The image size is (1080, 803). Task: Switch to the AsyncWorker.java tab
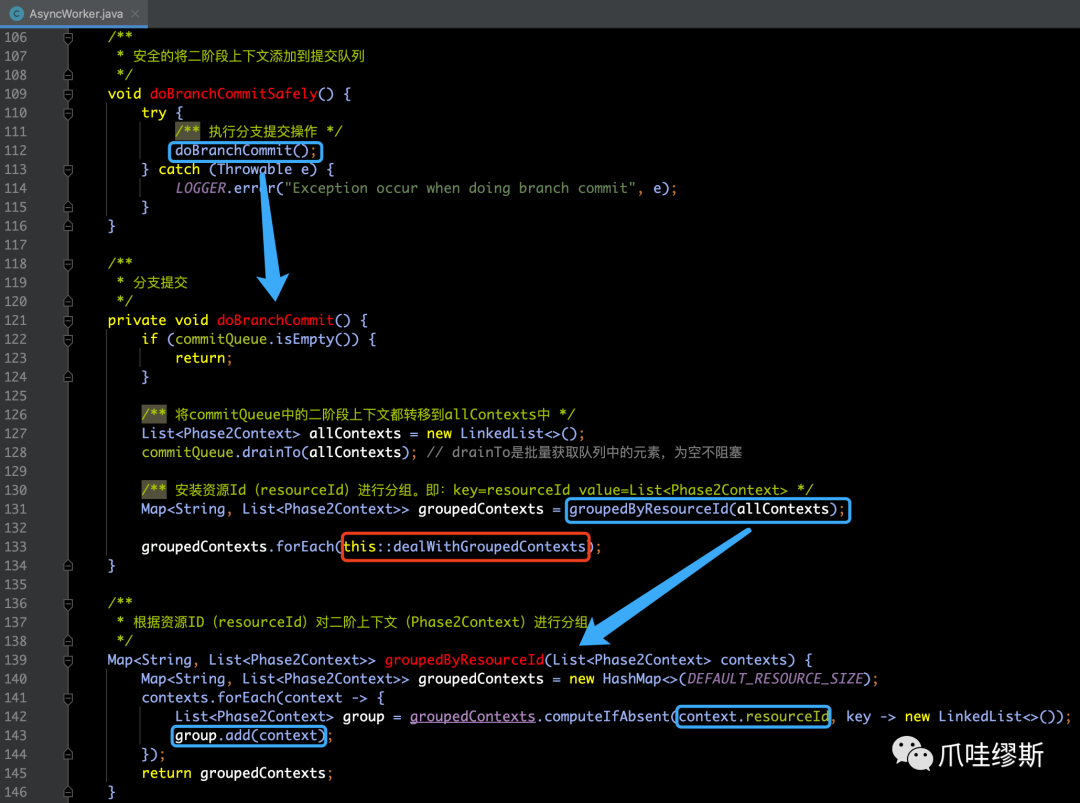click(74, 14)
